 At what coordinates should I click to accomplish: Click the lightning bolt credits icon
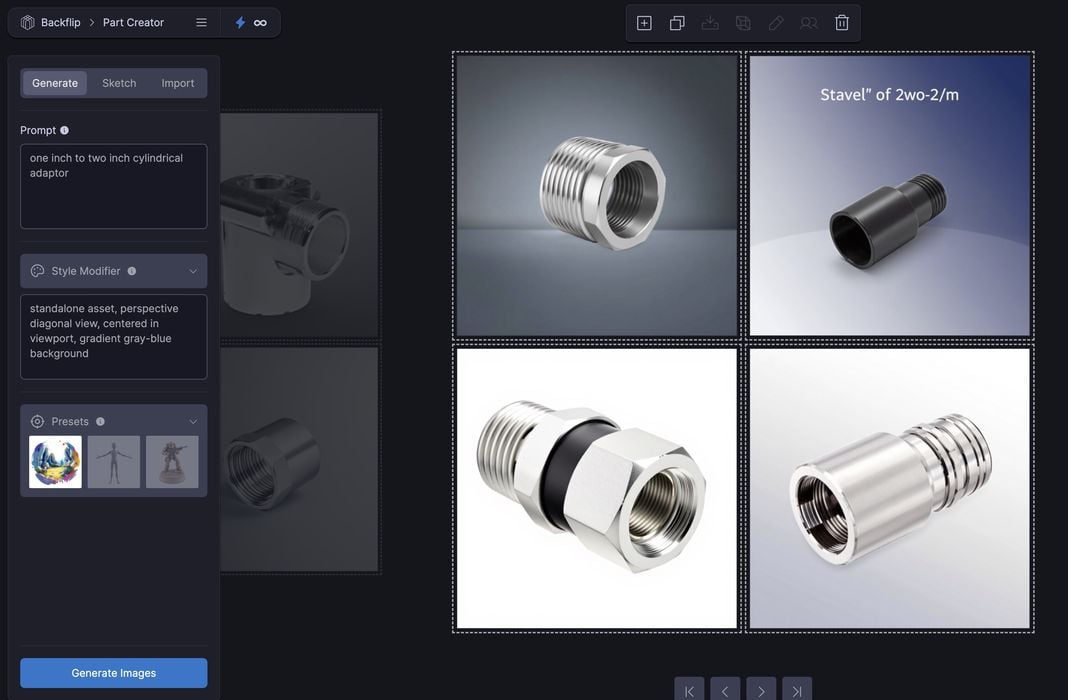tap(240, 22)
